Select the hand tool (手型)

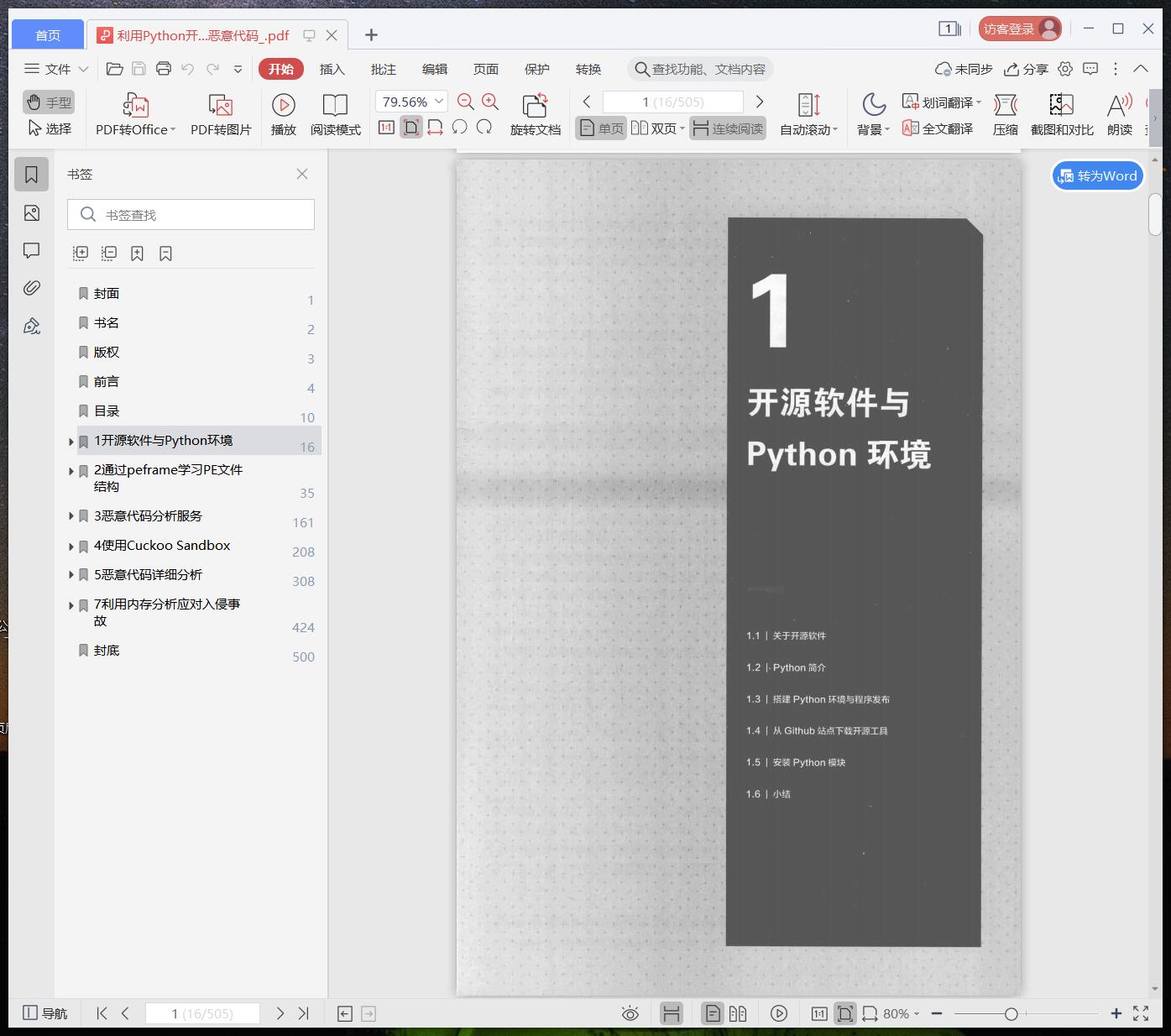point(49,102)
